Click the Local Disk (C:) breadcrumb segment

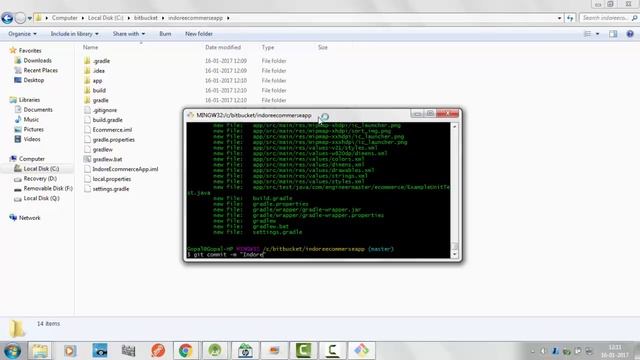tap(105, 18)
